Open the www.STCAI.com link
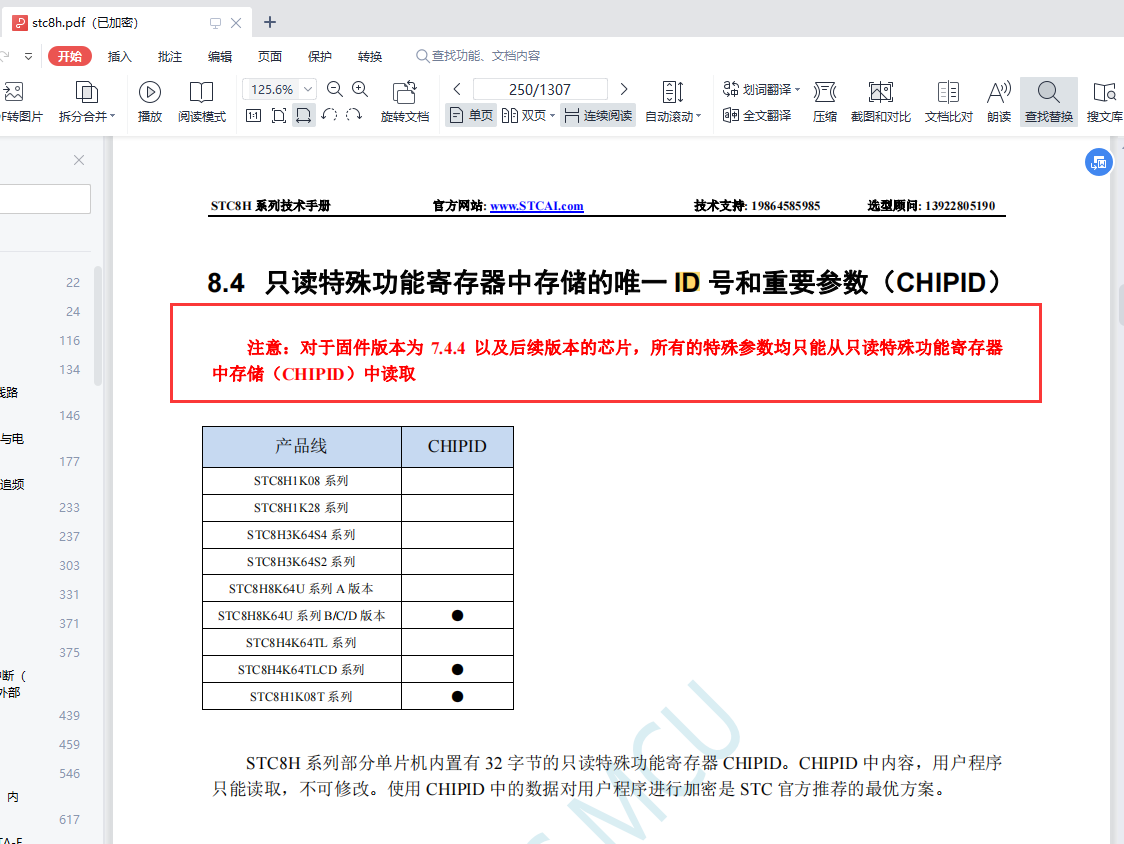 click(x=537, y=206)
